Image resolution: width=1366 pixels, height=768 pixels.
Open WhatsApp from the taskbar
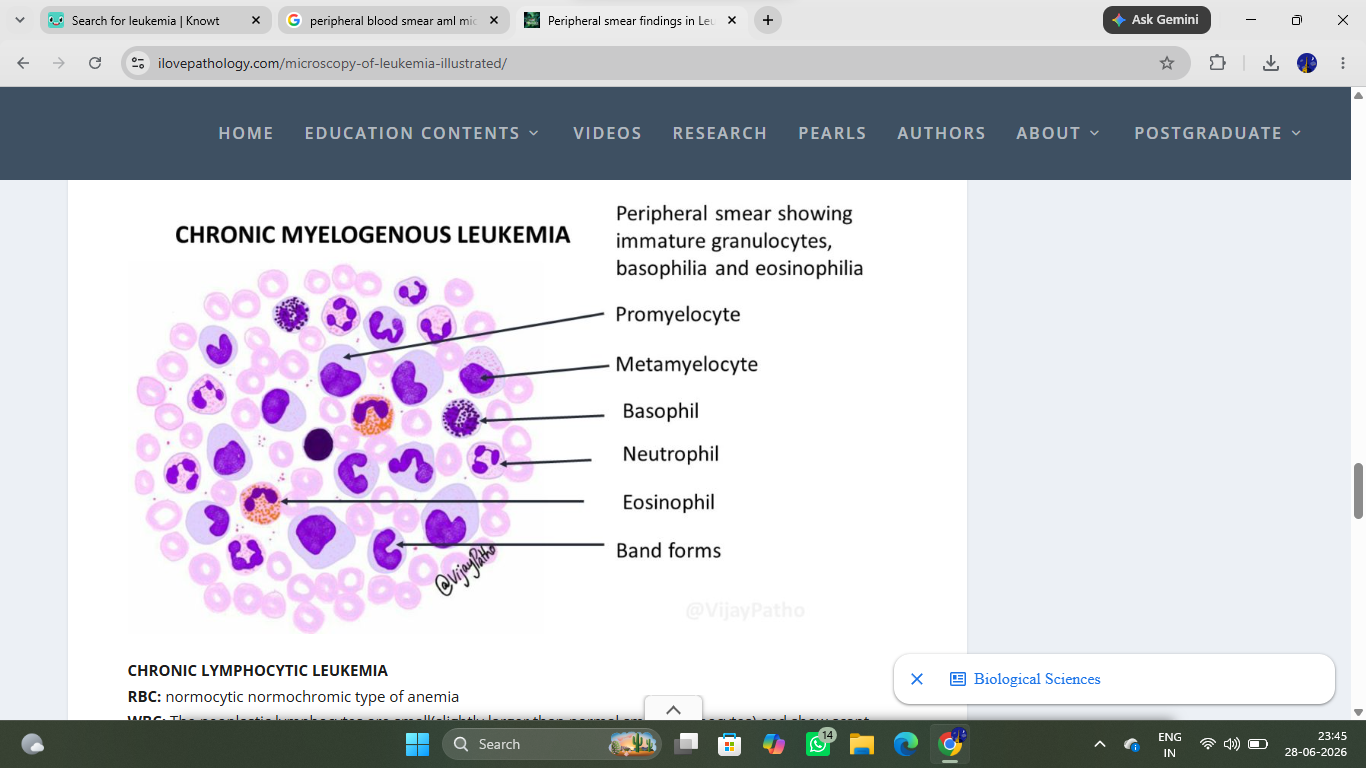click(818, 744)
